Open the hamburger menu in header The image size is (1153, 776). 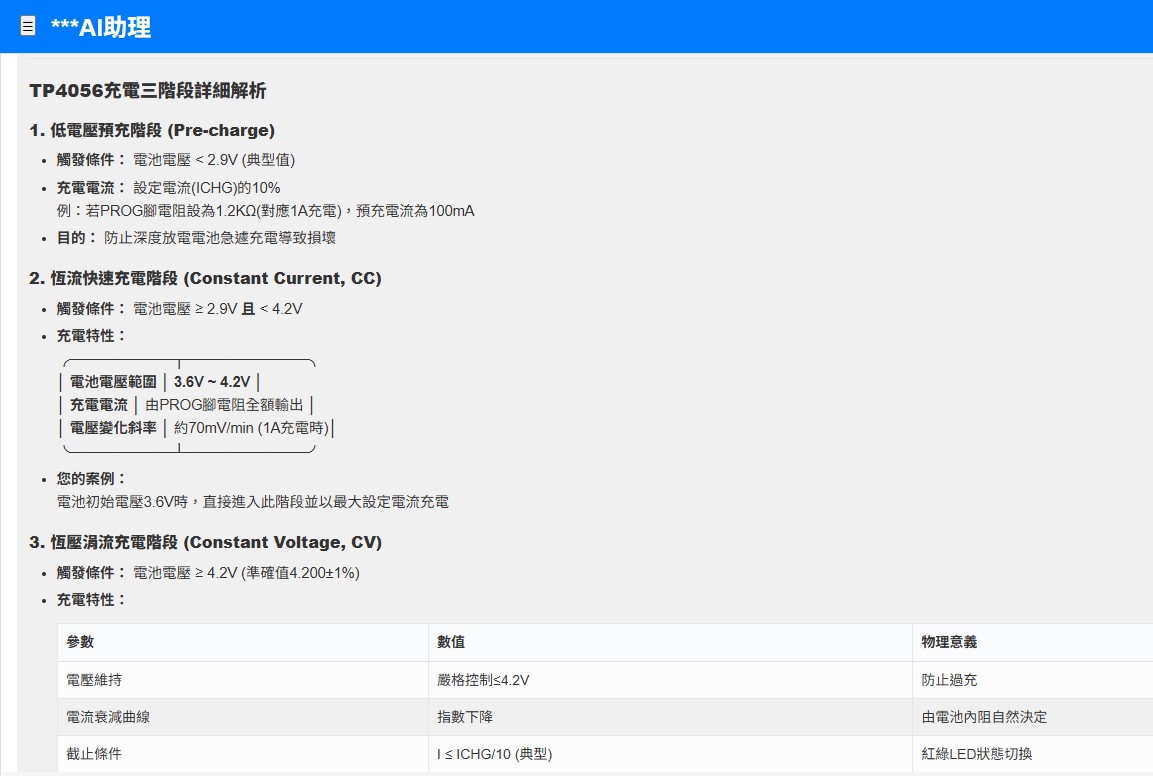coord(28,27)
